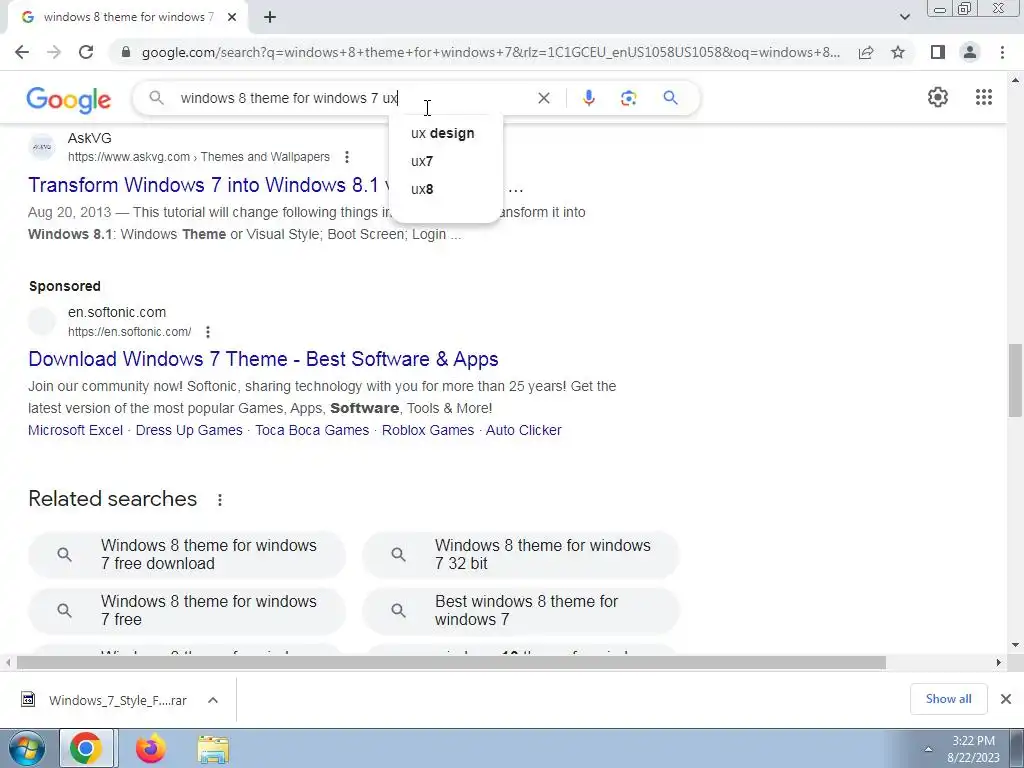Open the Dress Up Games sitelink
This screenshot has height=768, width=1024.
coord(189,430)
